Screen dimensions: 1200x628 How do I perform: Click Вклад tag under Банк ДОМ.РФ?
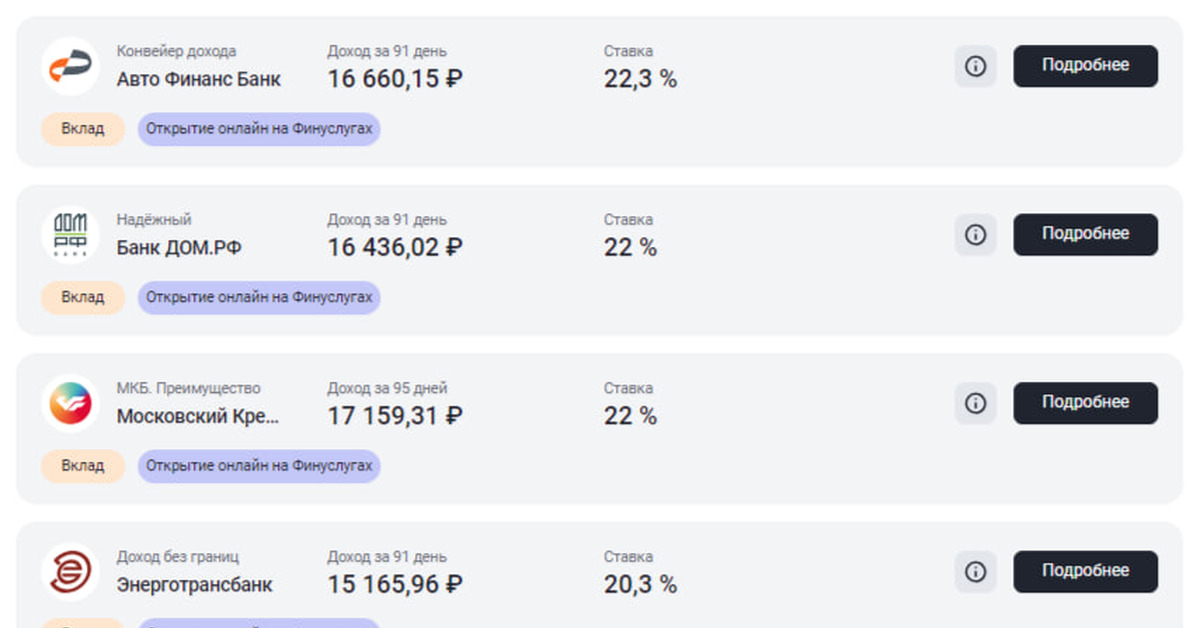[83, 298]
